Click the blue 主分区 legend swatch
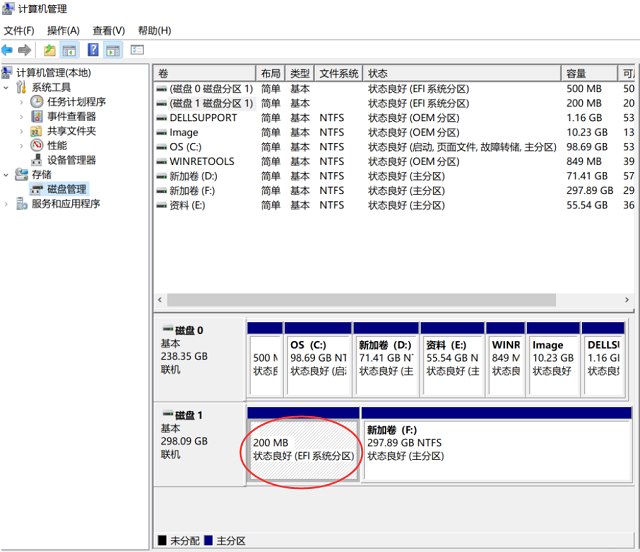The width and height of the screenshot is (640, 552). point(208,540)
